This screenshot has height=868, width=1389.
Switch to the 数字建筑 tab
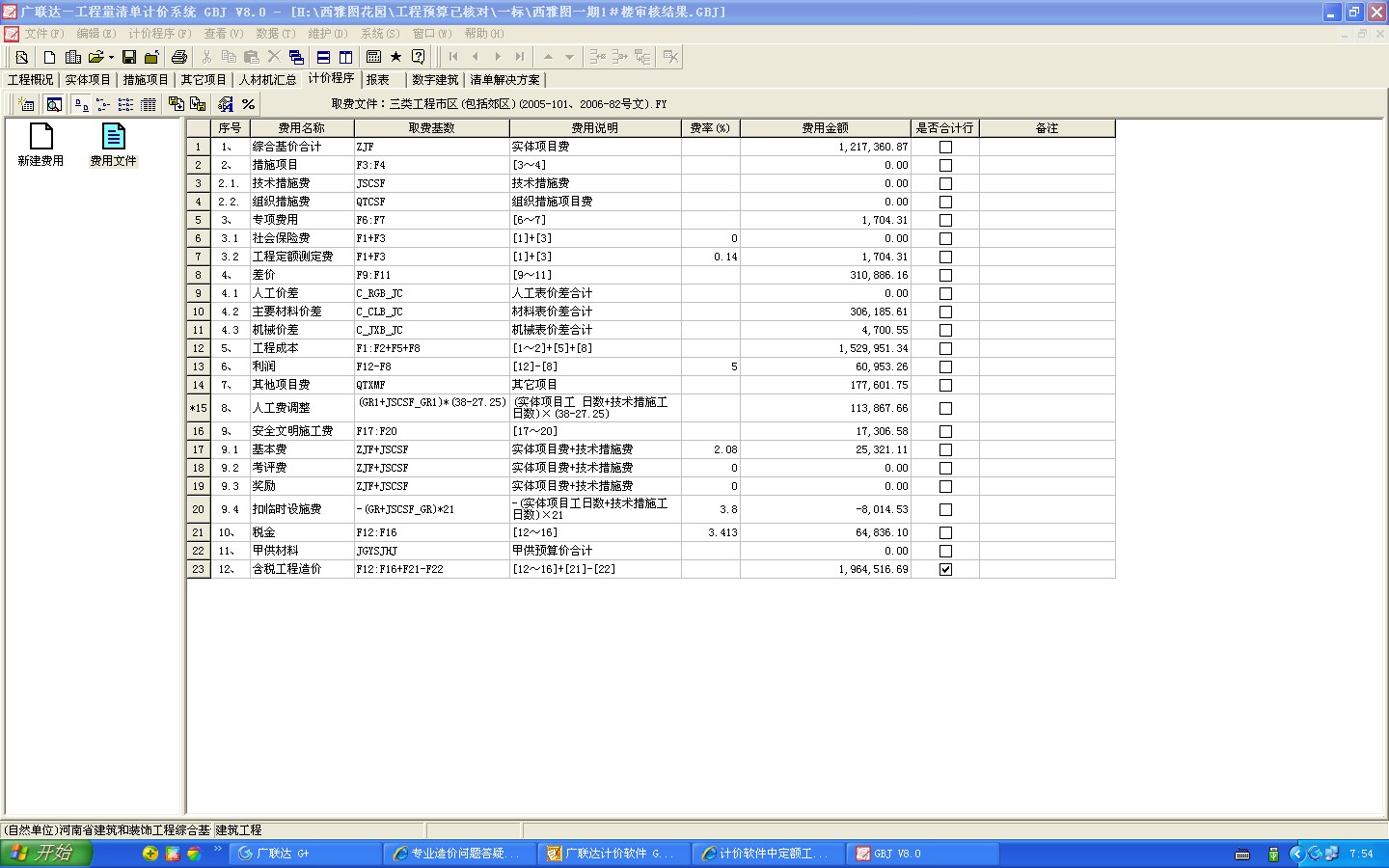click(435, 80)
